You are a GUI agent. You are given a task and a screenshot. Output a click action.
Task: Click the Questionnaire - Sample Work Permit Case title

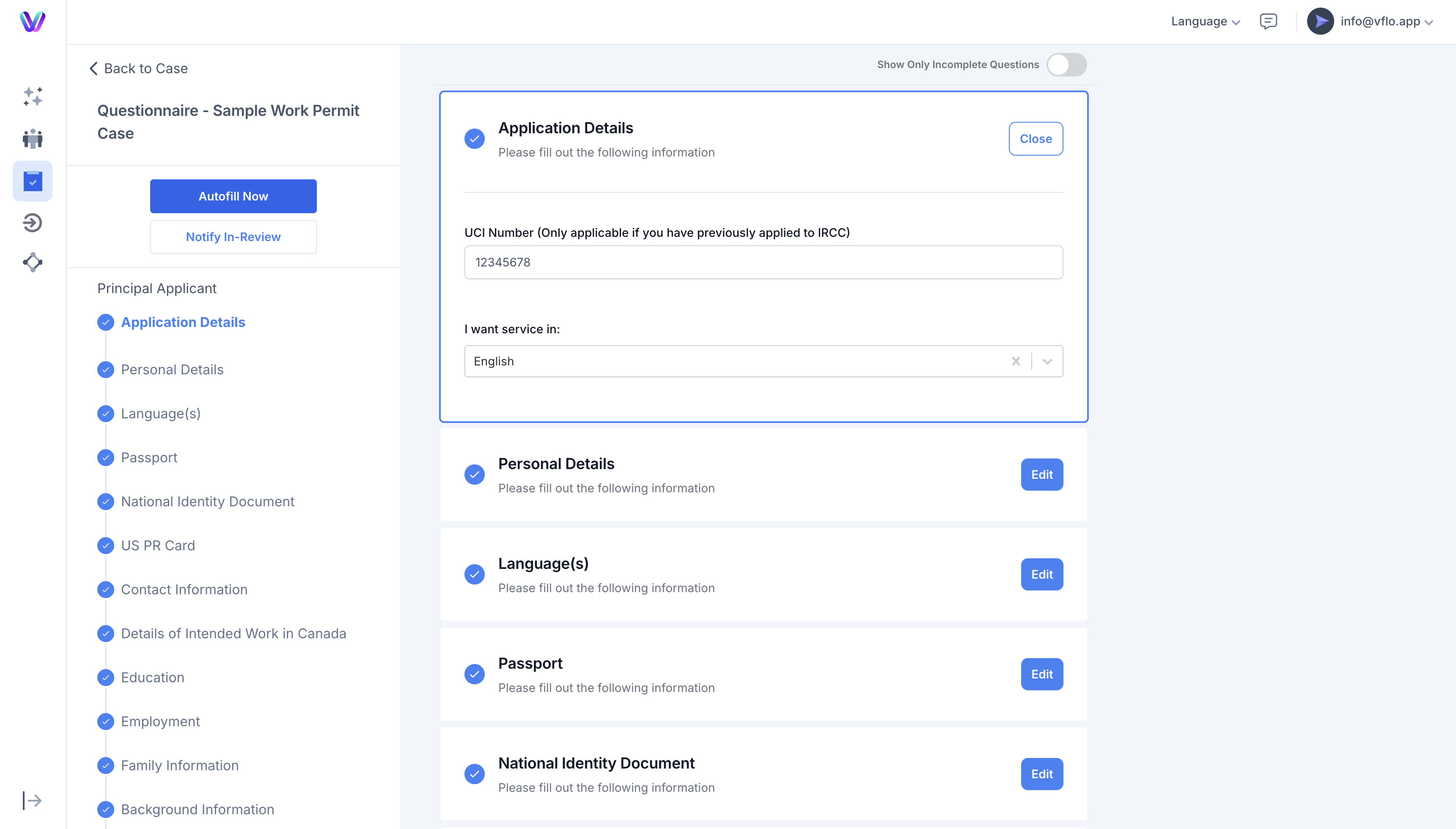pyautogui.click(x=228, y=122)
